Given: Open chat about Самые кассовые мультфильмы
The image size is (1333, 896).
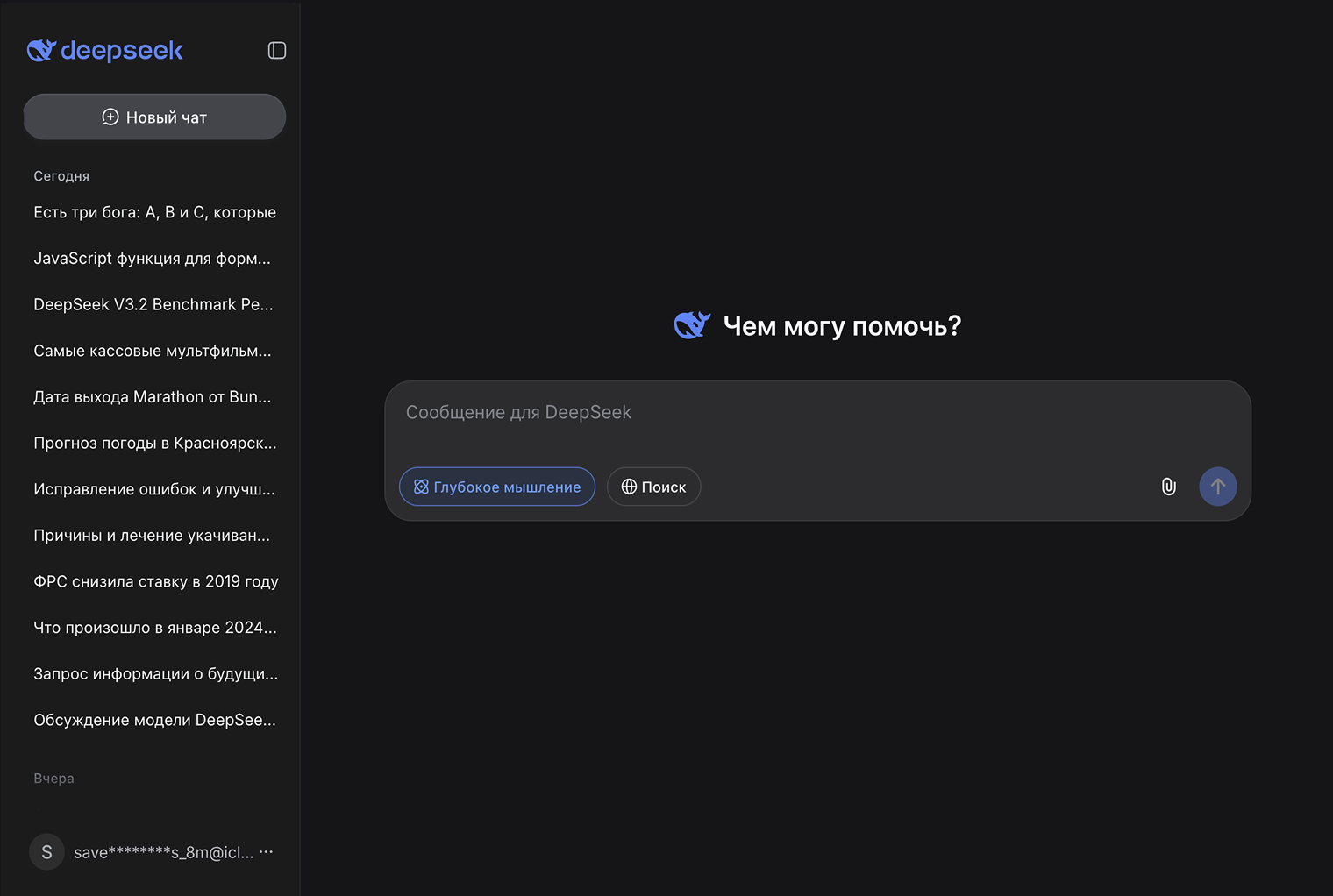Looking at the screenshot, I should pyautogui.click(x=153, y=351).
